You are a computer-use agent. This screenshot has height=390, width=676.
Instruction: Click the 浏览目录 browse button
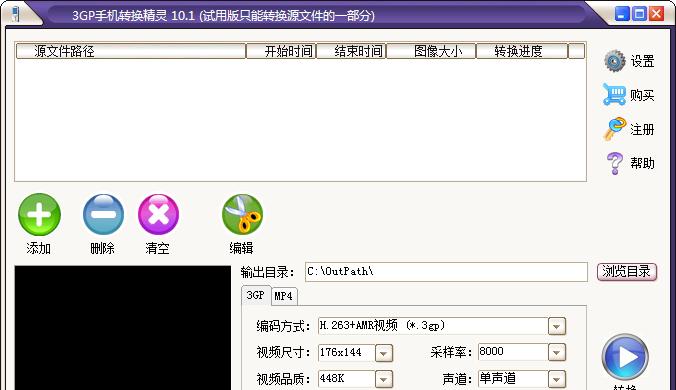pyautogui.click(x=627, y=272)
